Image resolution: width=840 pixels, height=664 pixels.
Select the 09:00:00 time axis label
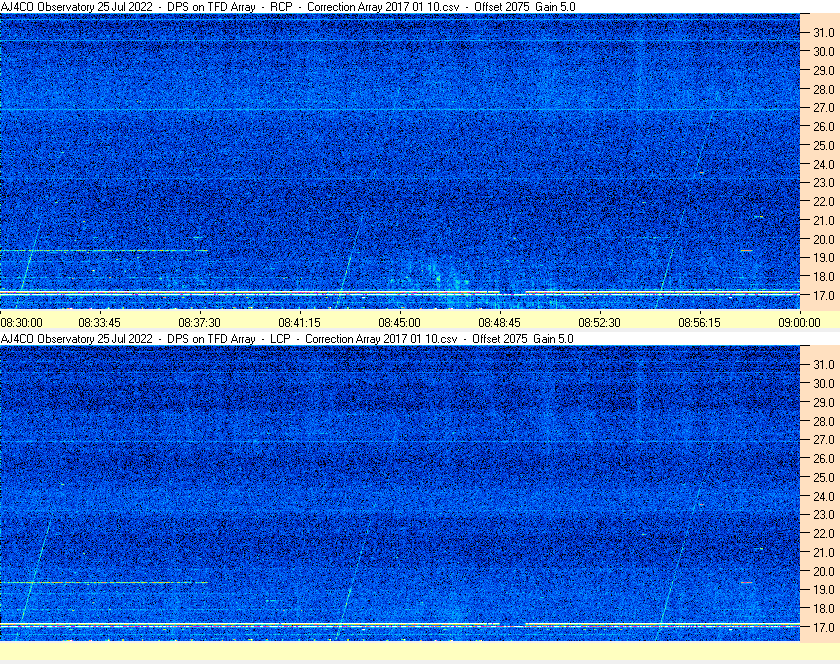(x=799, y=323)
